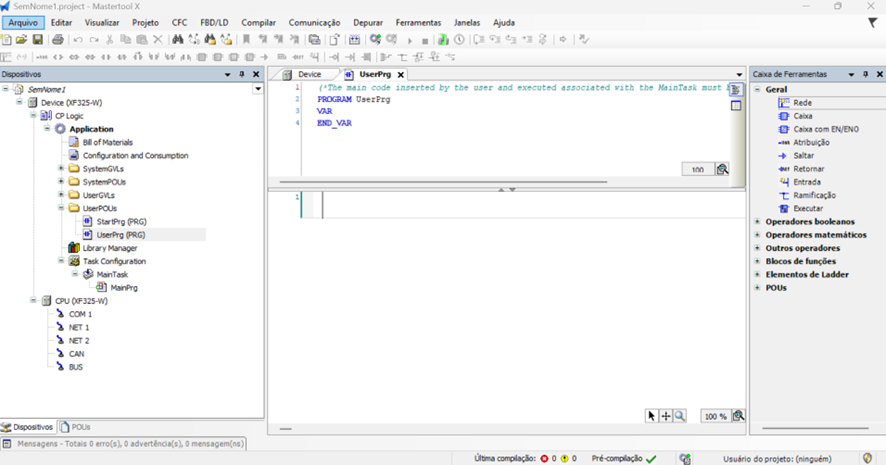Image resolution: width=886 pixels, height=465 pixels.
Task: Click the Find binoculars icon
Action: 177,40
